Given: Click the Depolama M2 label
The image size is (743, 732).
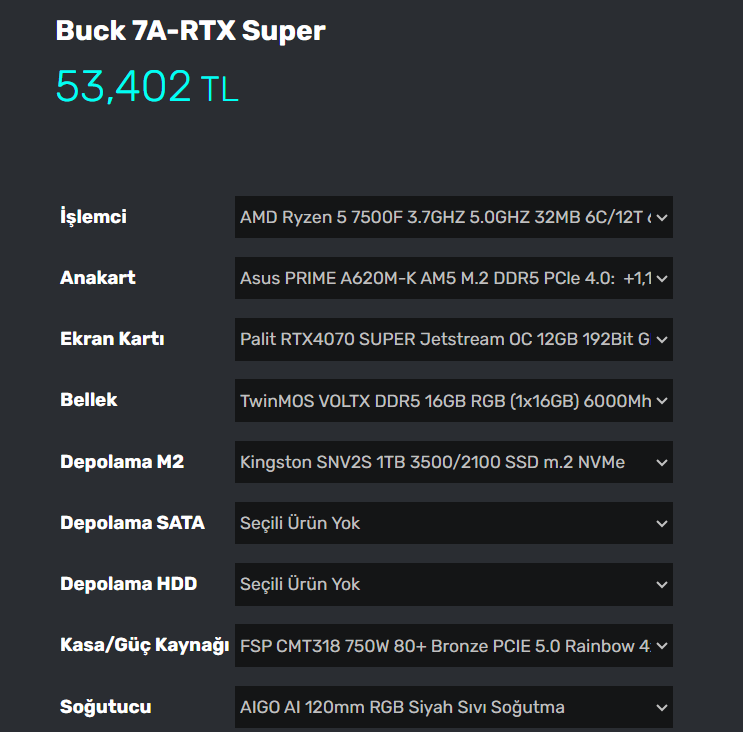Looking at the screenshot, I should (122, 462).
